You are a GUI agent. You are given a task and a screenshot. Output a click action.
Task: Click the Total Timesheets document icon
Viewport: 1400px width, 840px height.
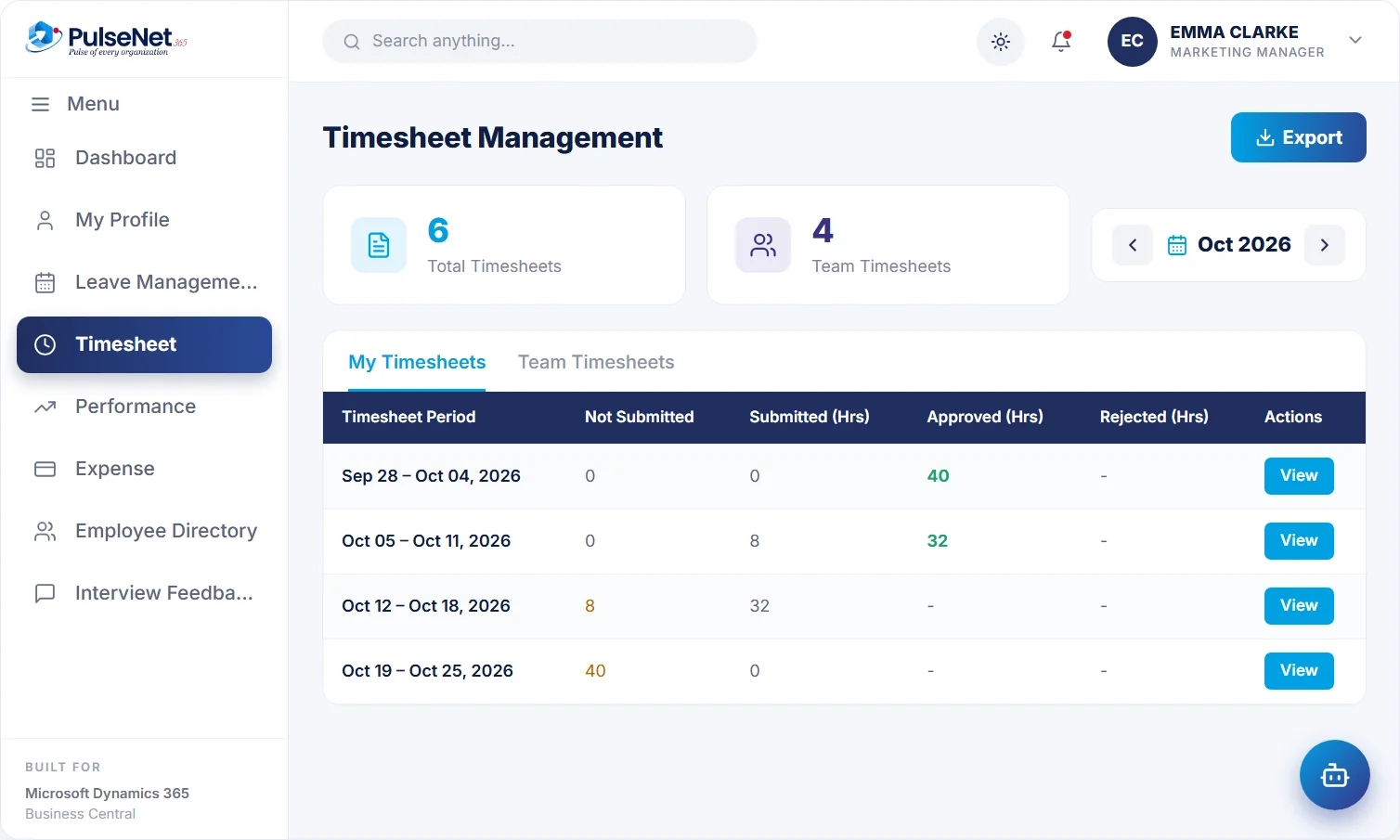tap(379, 245)
